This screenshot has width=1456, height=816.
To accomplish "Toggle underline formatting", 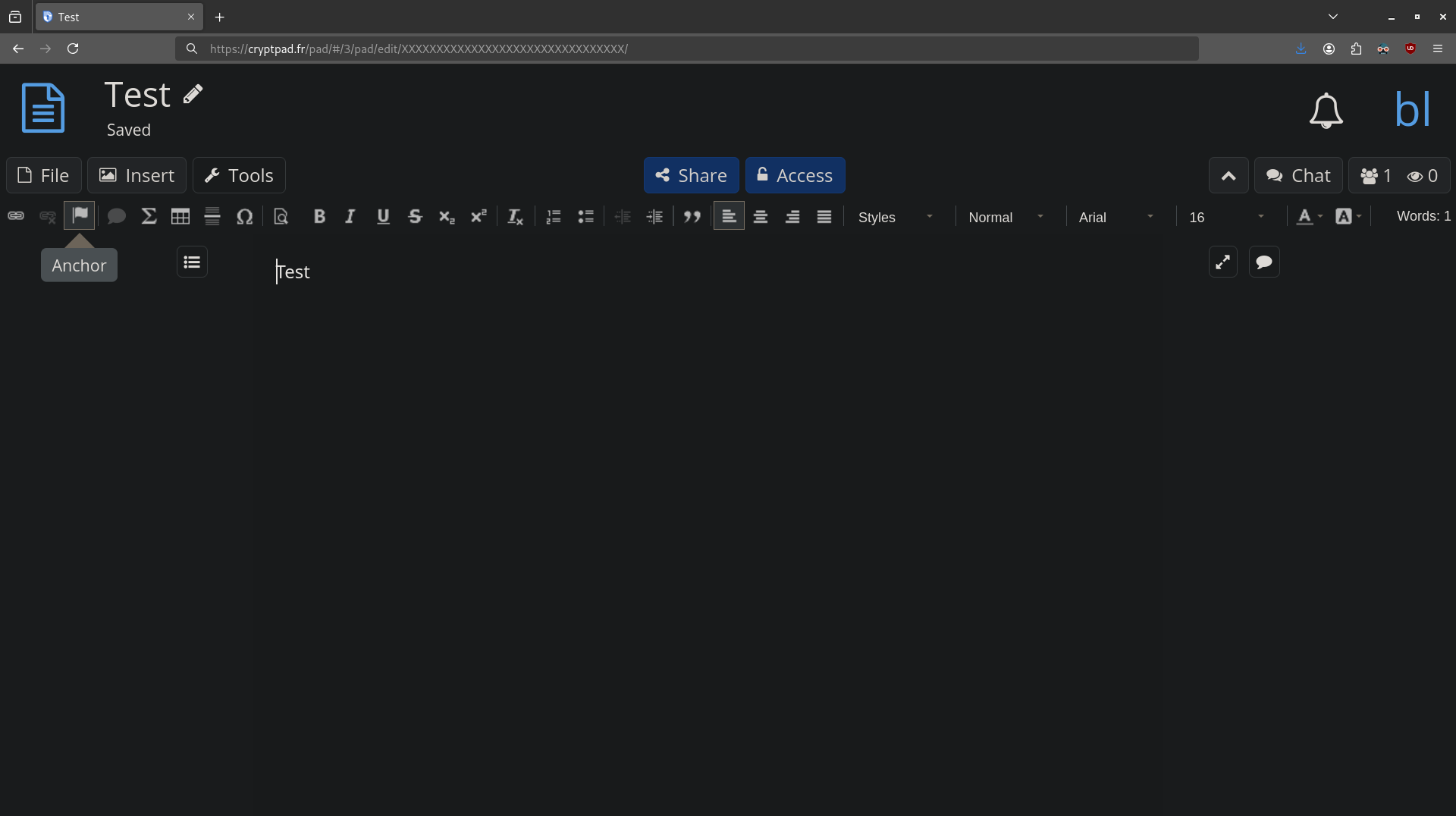I will [x=383, y=217].
